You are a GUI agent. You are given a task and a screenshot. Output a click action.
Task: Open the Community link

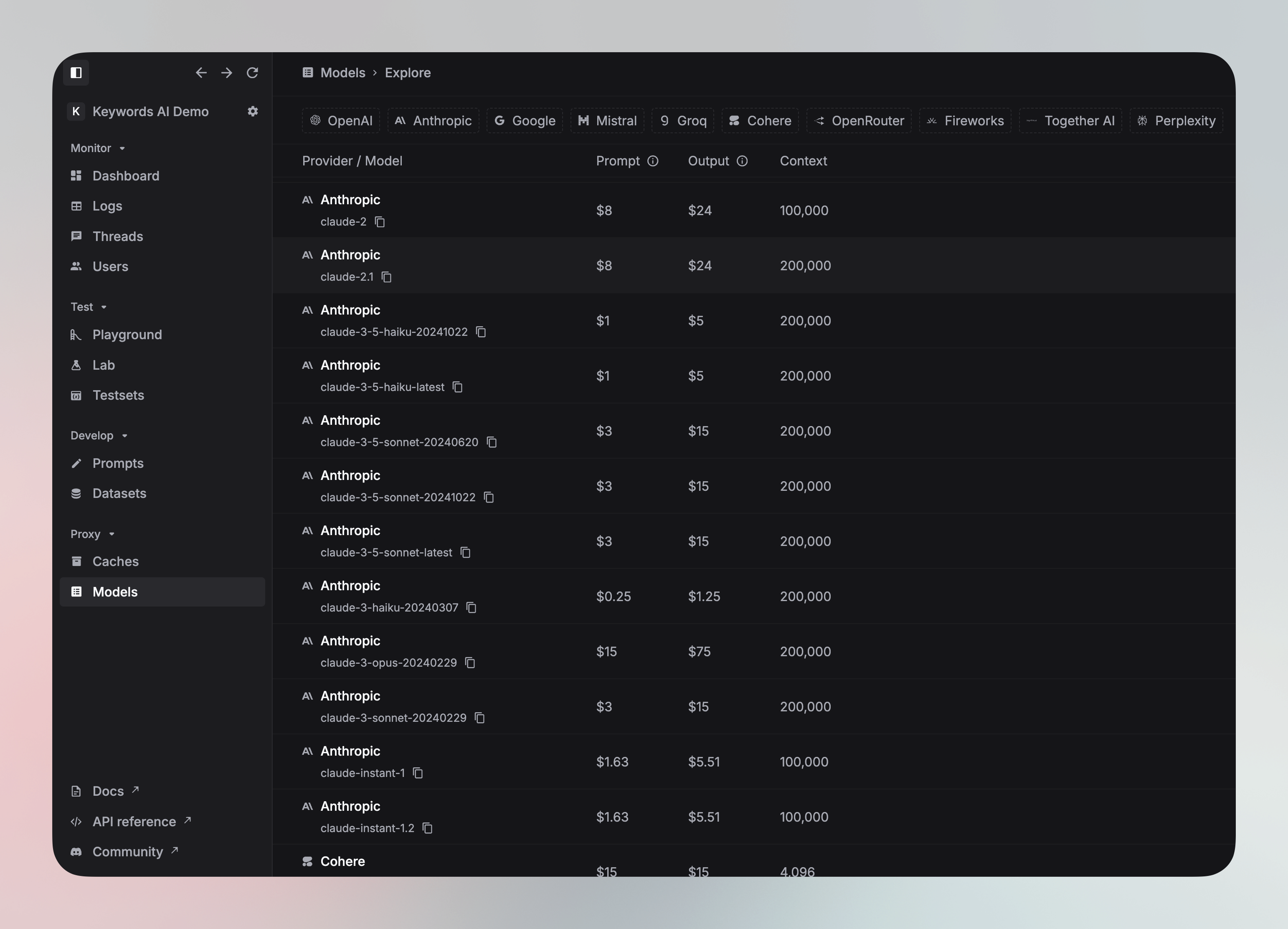[x=124, y=852]
